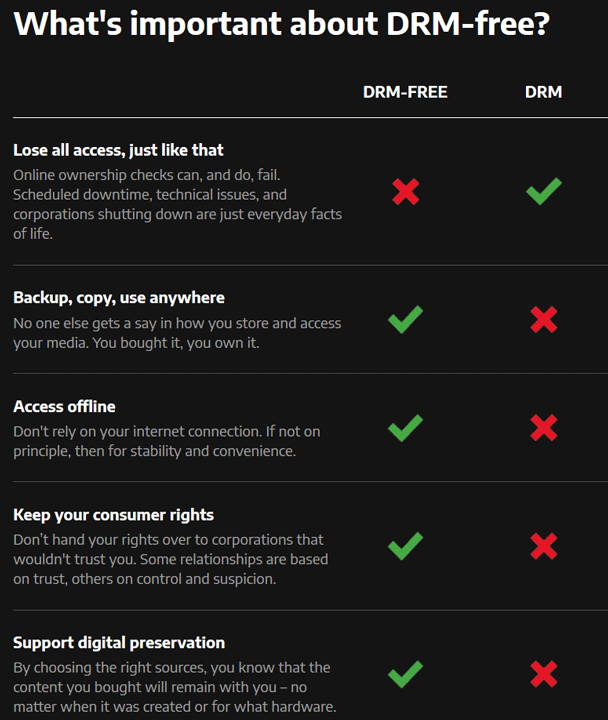Click DRM-free check for Support digital preservation

tap(405, 674)
